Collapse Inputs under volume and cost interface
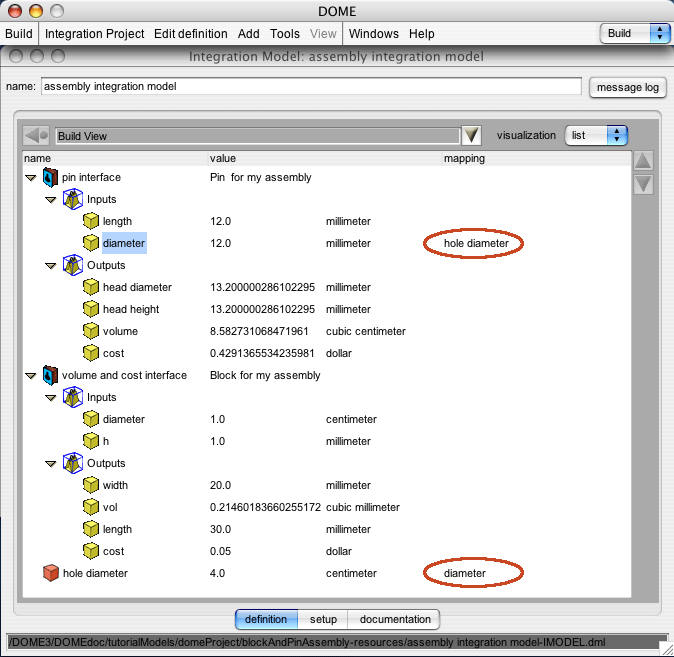 pos(51,398)
